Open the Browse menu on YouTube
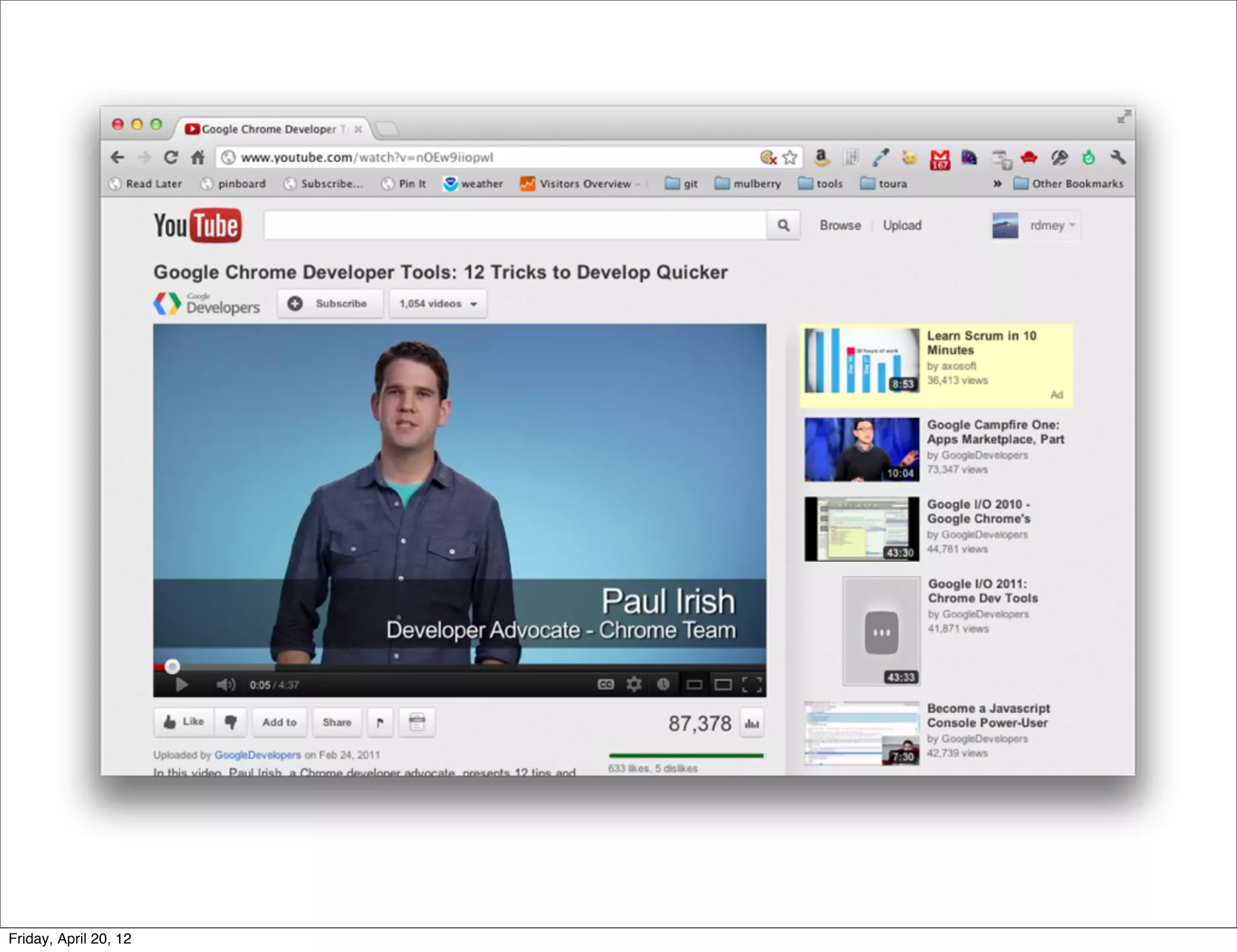1237x952 pixels. click(x=840, y=225)
